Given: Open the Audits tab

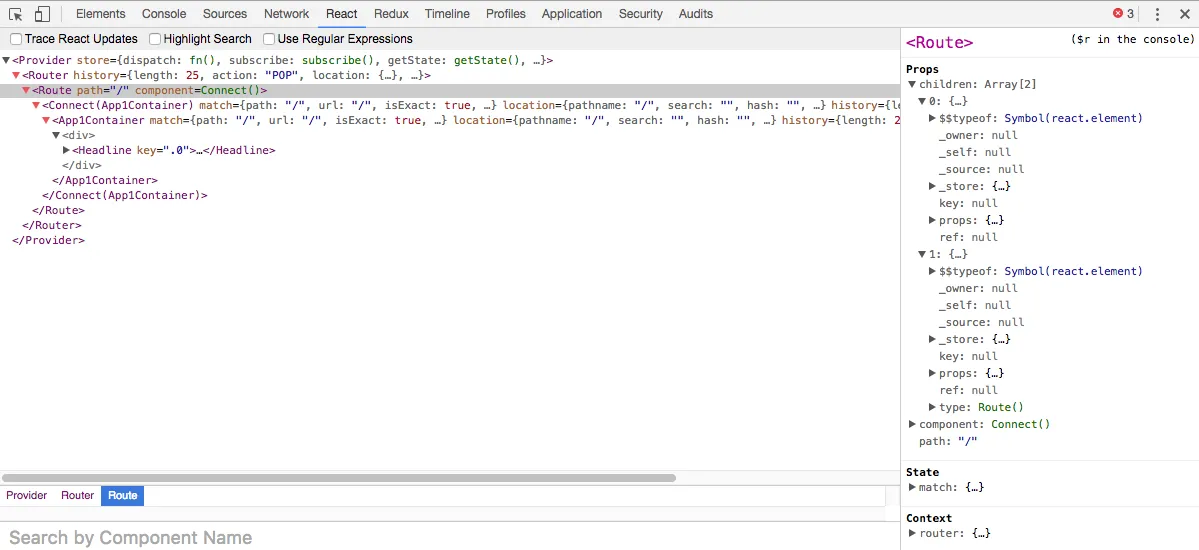Looking at the screenshot, I should 695,14.
